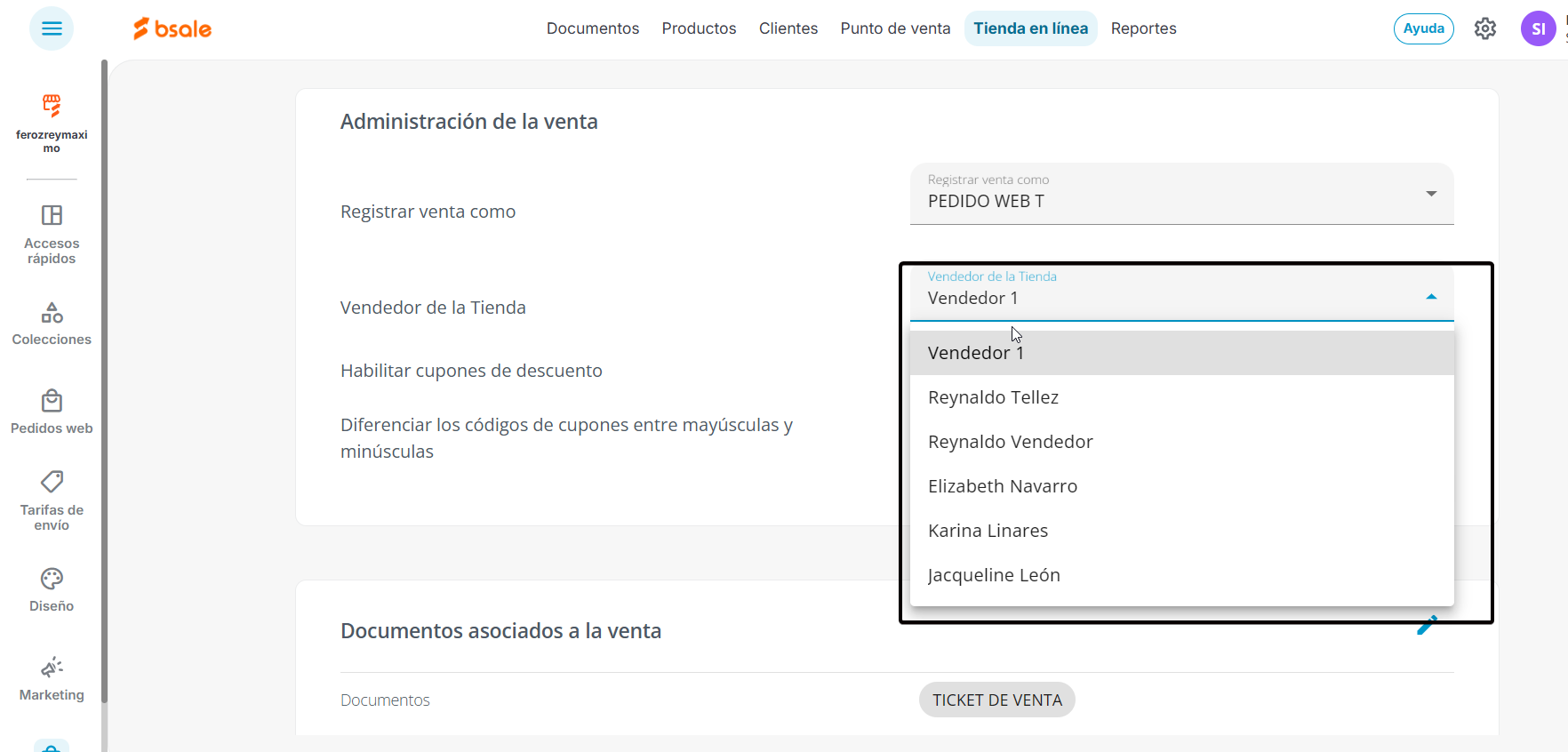The width and height of the screenshot is (1568, 752).
Task: Click 'Habilitar cupones de descuento' label
Action: click(471, 371)
